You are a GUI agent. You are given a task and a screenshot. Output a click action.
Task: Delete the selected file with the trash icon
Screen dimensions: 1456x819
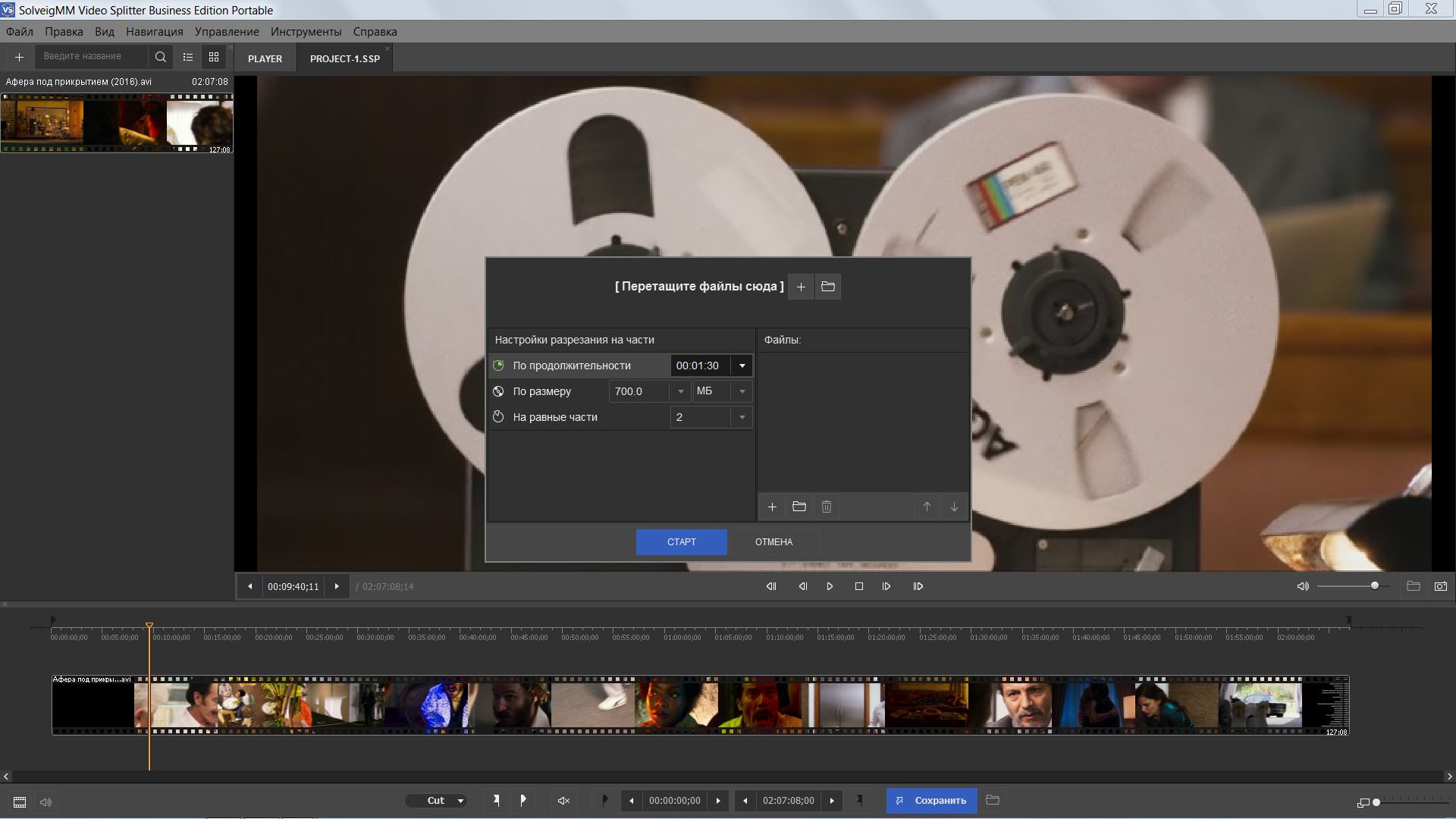click(827, 507)
